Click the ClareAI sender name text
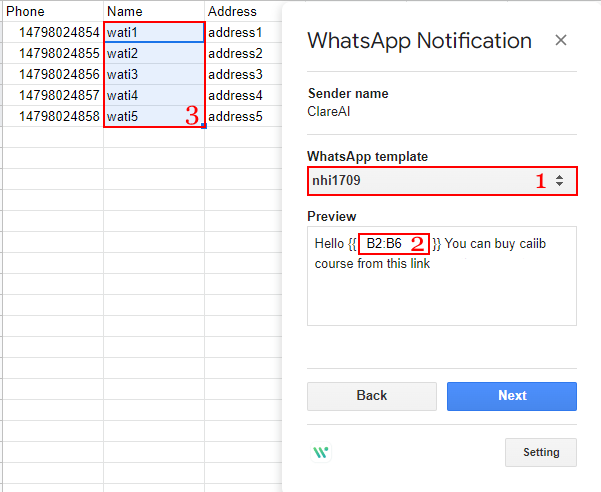This screenshot has width=601, height=492. click(328, 112)
